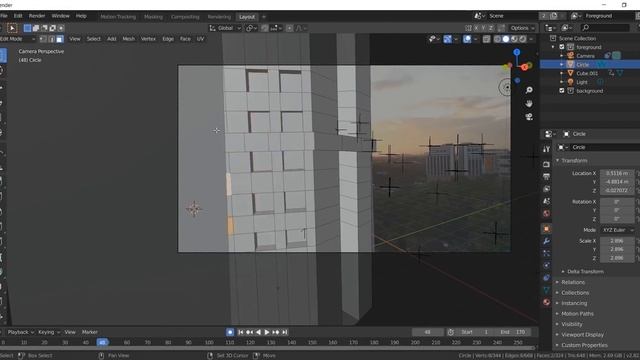This screenshot has height=360, width=640.
Task: Open the Modifiers wrench tab icon
Action: tap(546, 241)
